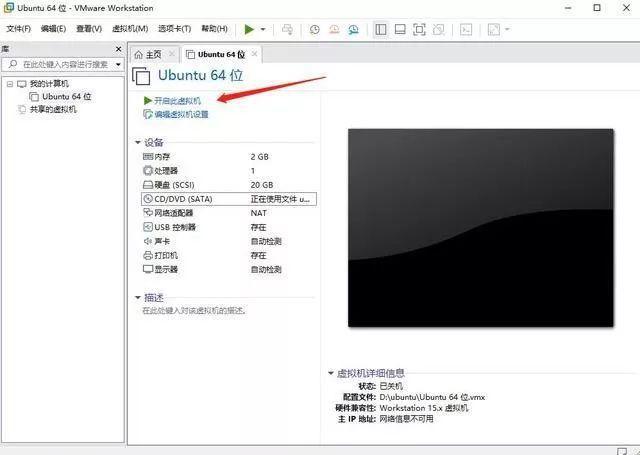Select Ubuntu 64 位 in the library tree

[66, 97]
